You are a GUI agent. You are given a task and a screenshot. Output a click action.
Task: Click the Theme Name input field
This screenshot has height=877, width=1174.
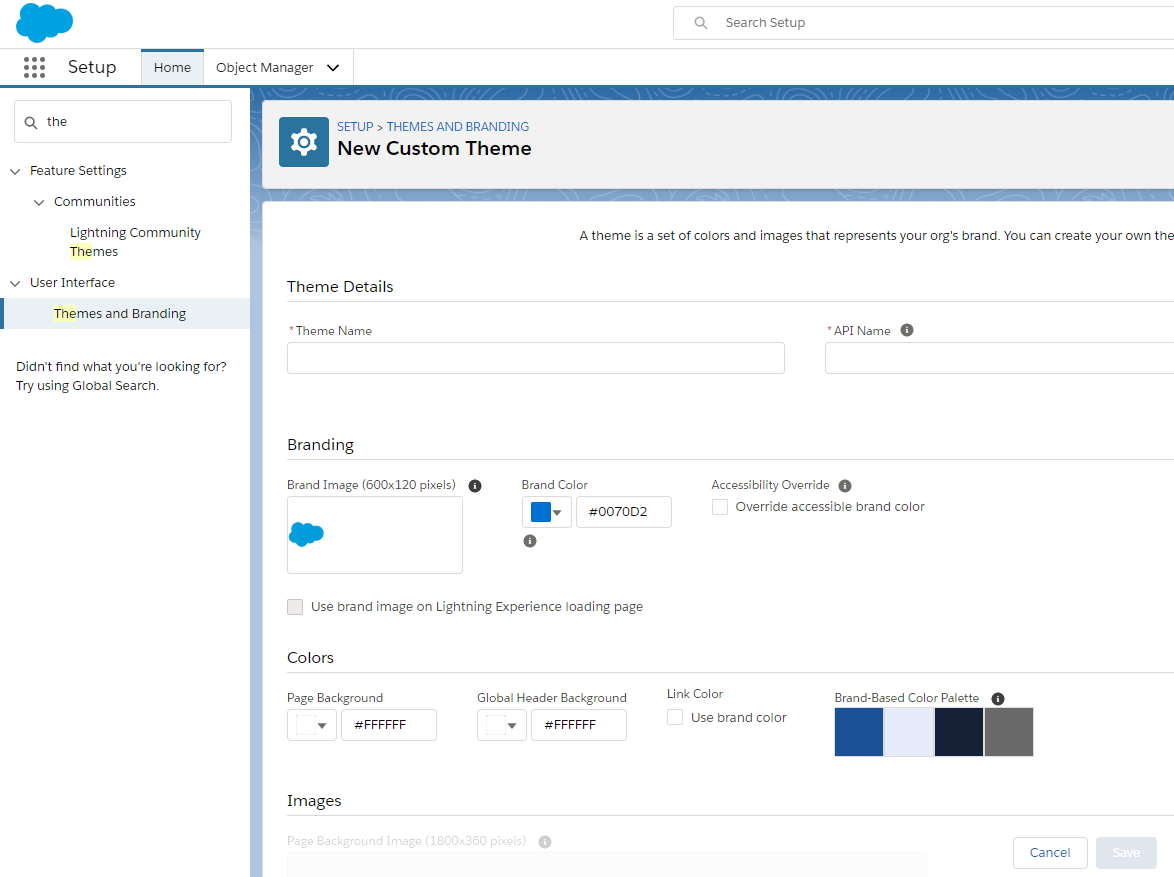[x=535, y=358]
